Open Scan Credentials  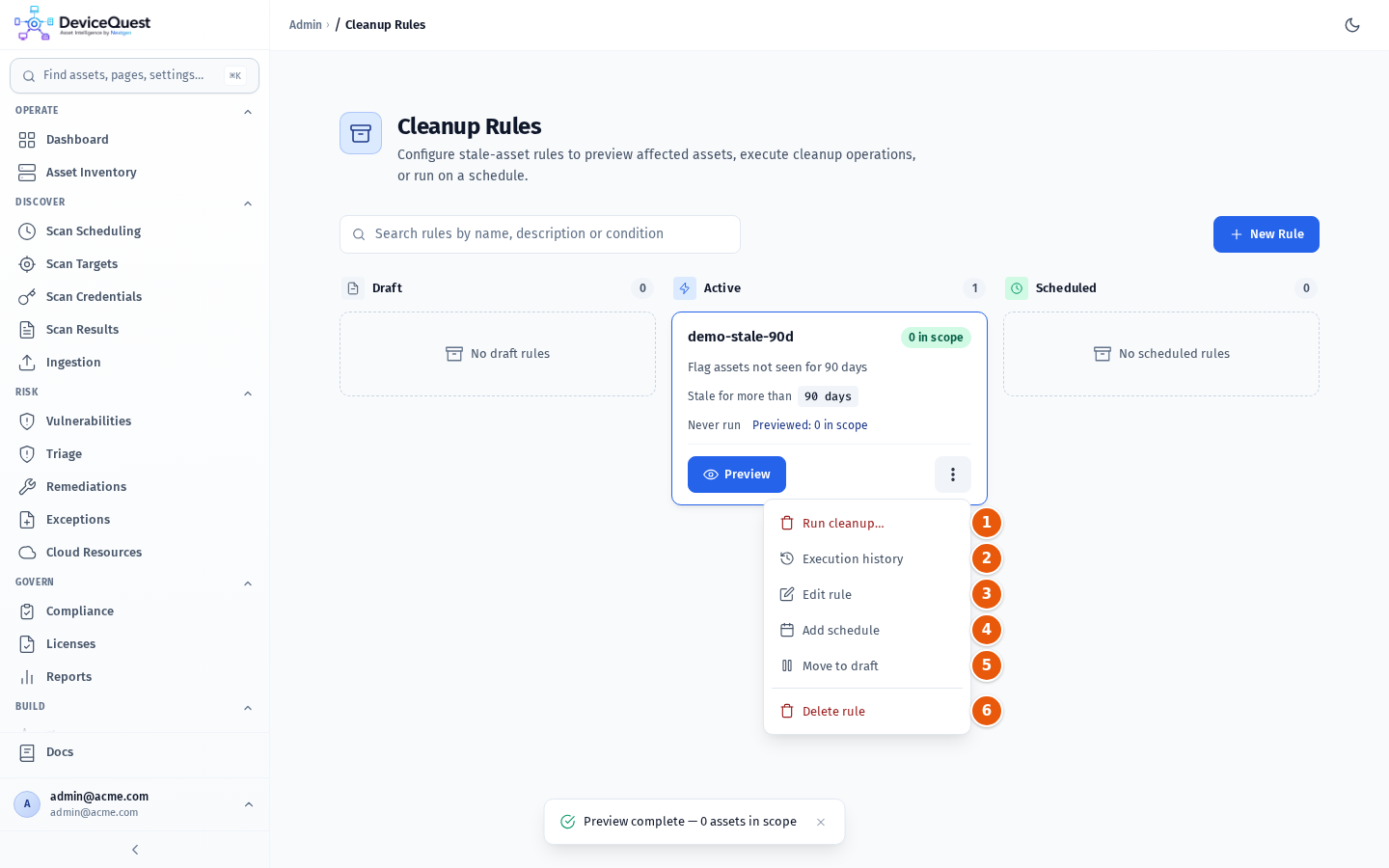(x=134, y=297)
